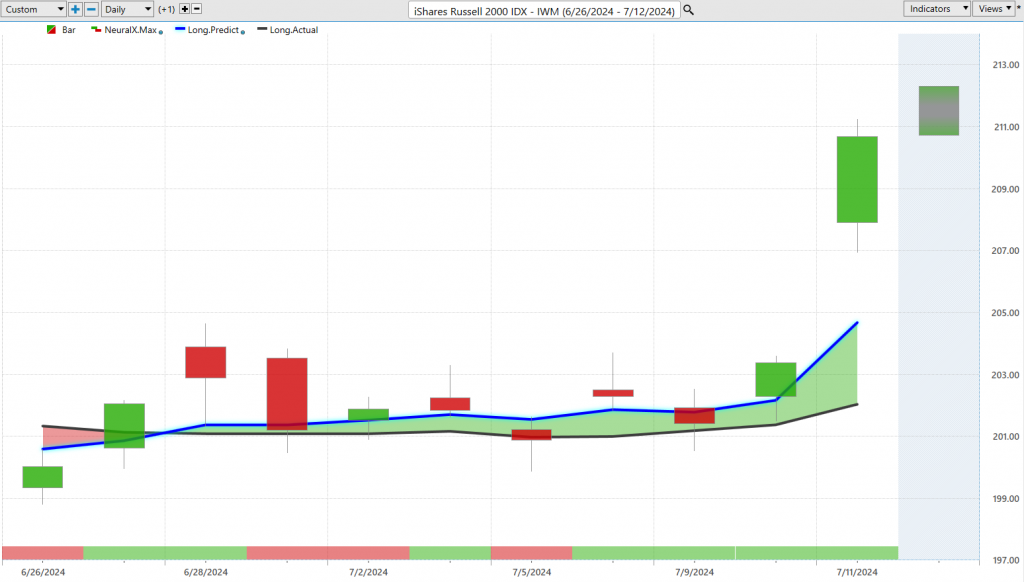Click the 205.00 price axis label
This screenshot has width=1024, height=582.
(1006, 313)
